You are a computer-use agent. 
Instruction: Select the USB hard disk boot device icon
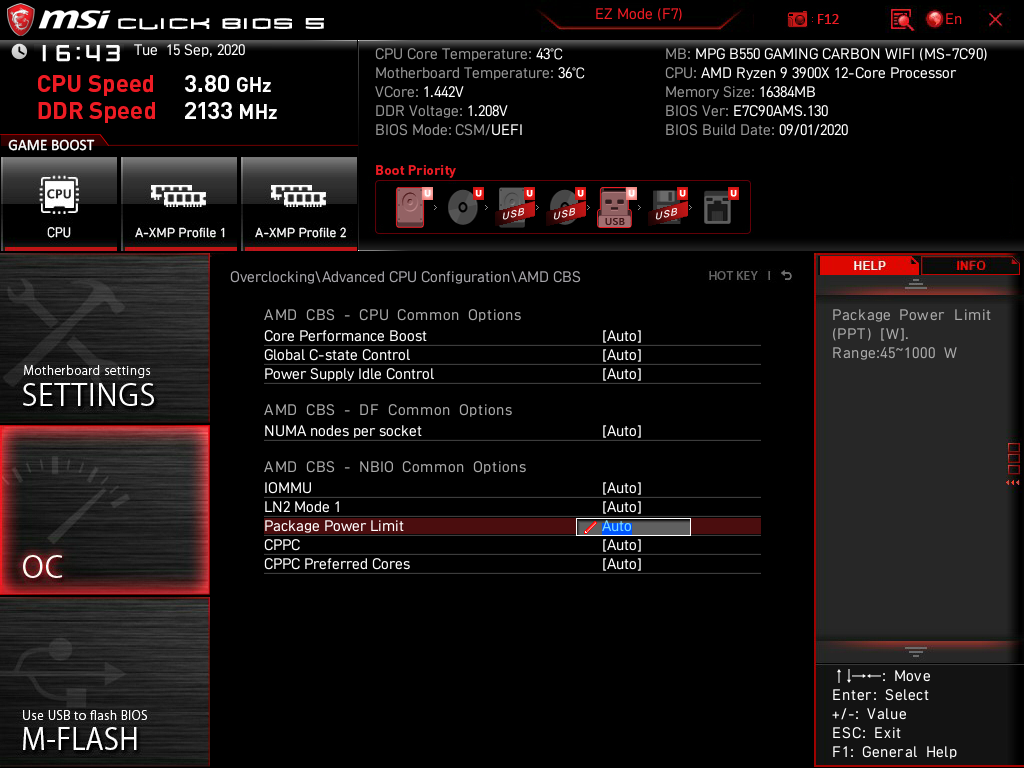point(516,207)
